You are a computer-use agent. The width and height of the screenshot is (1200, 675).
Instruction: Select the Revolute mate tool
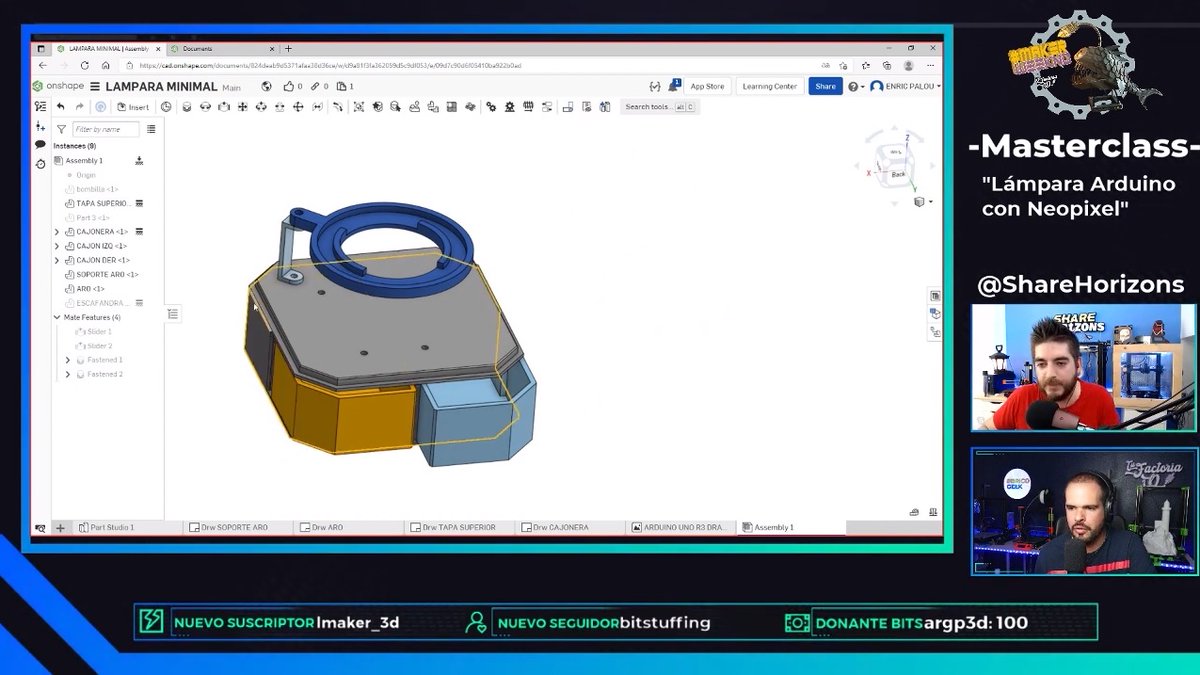(205, 107)
